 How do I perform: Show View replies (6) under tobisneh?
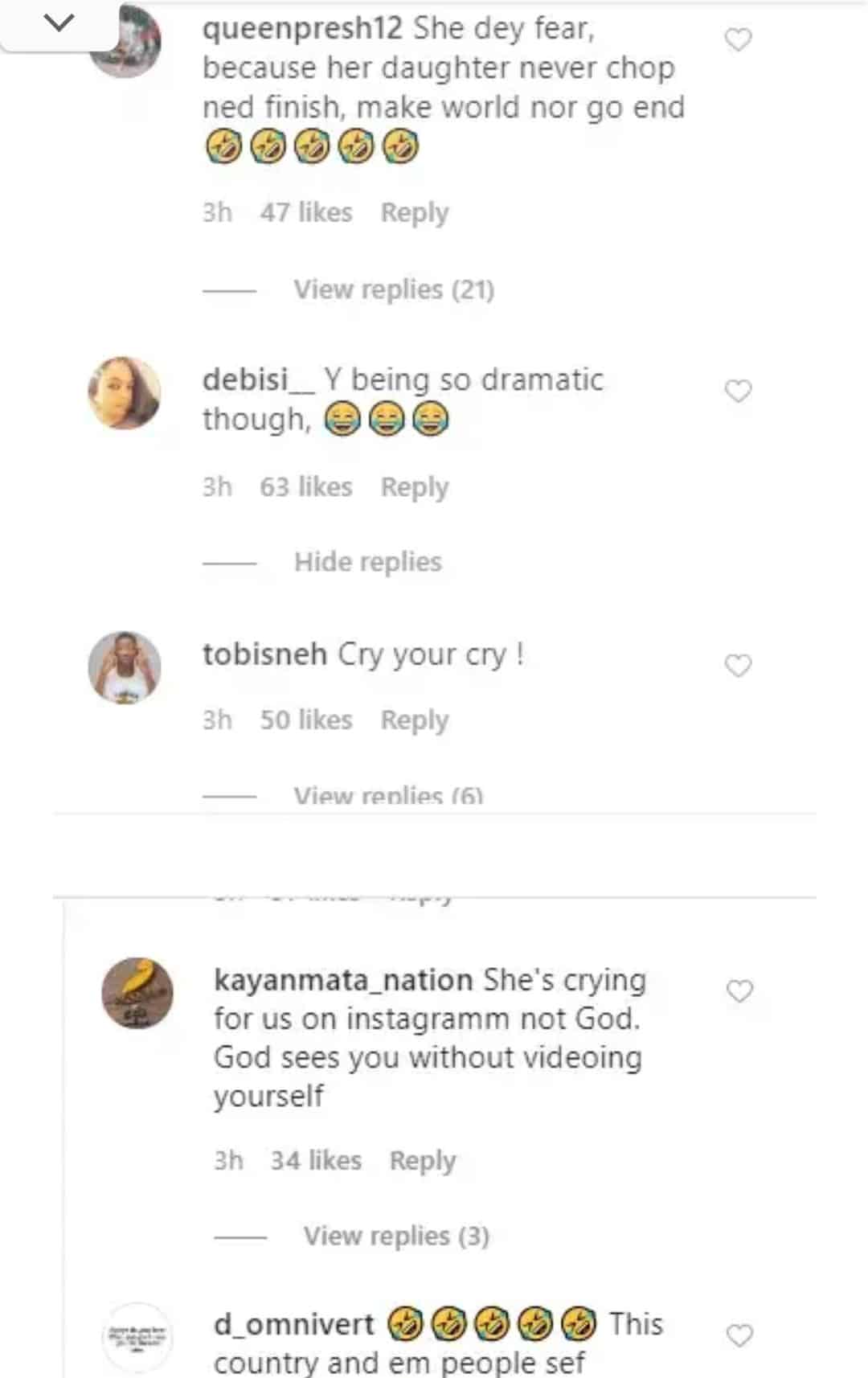[x=388, y=796]
